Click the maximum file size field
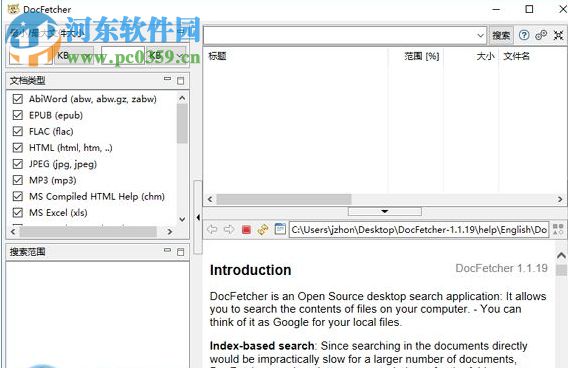 tap(123, 56)
